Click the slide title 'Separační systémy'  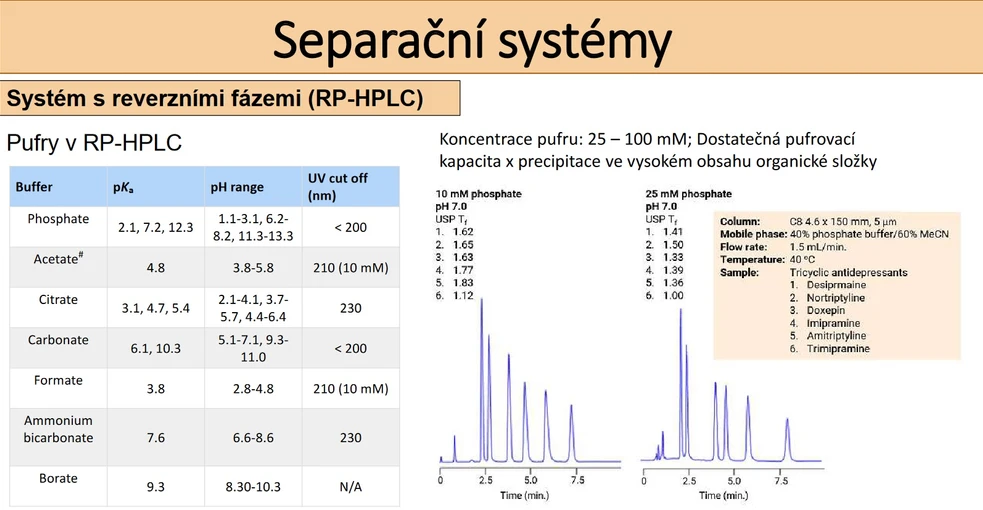[x=472, y=41]
